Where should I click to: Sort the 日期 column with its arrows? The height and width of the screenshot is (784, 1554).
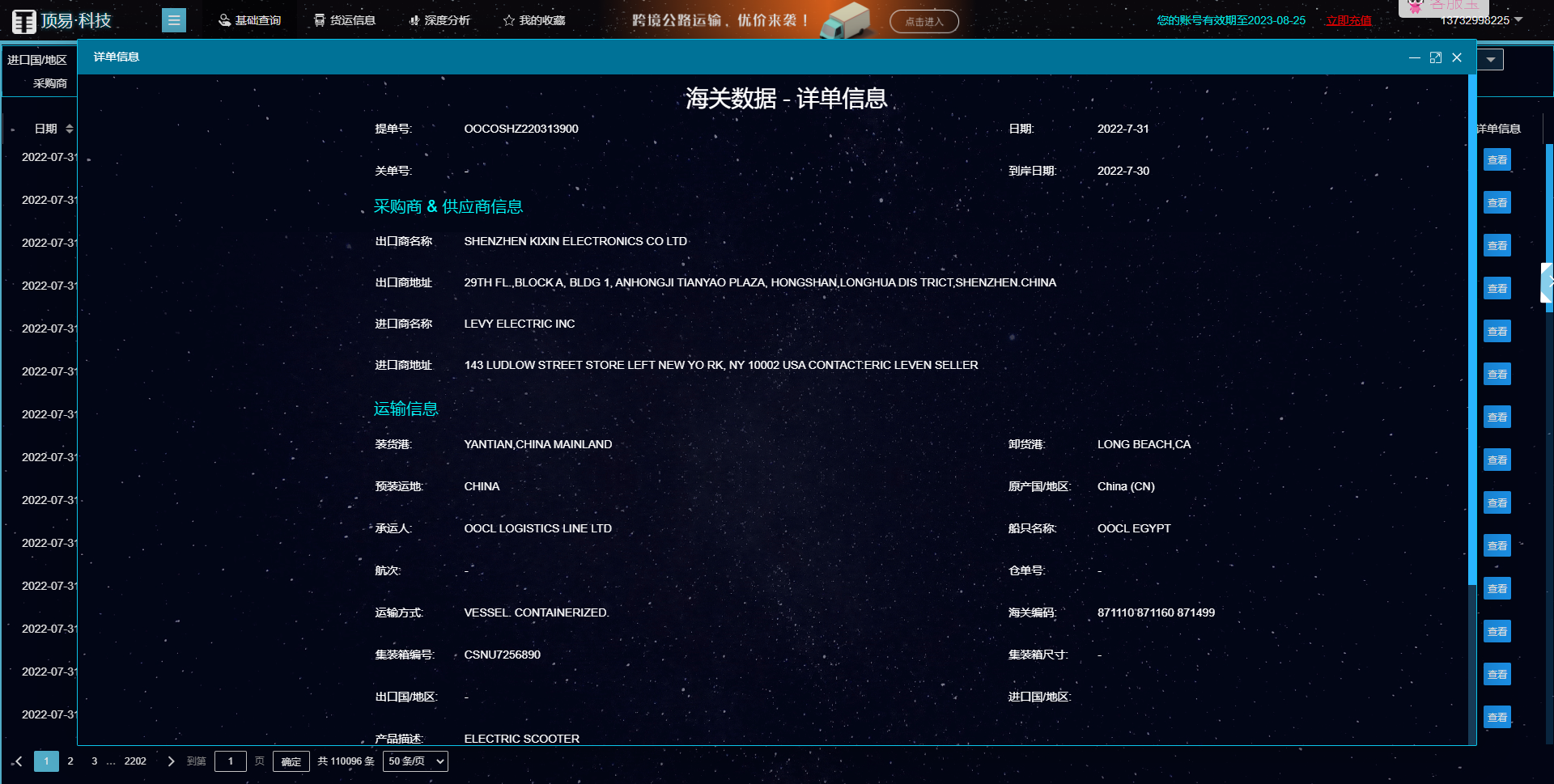[70, 128]
